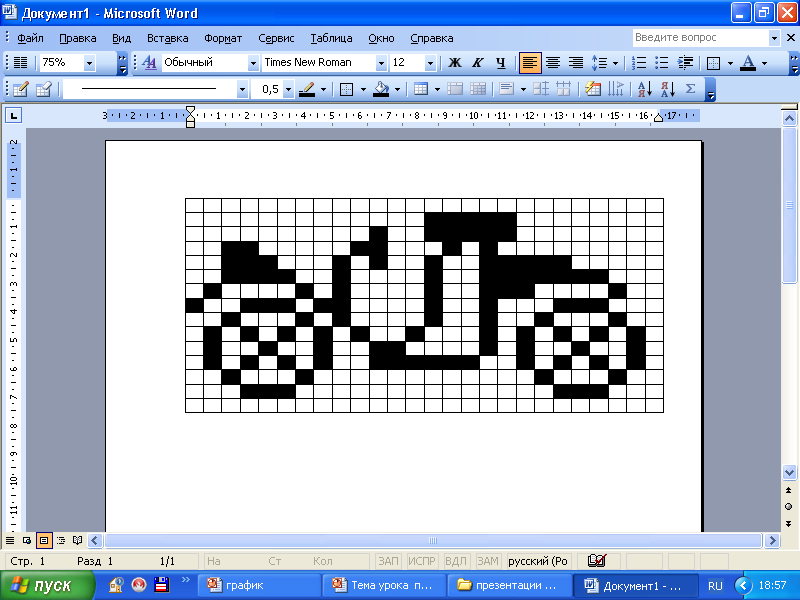Open the Обычный style dropdown

click(x=252, y=63)
